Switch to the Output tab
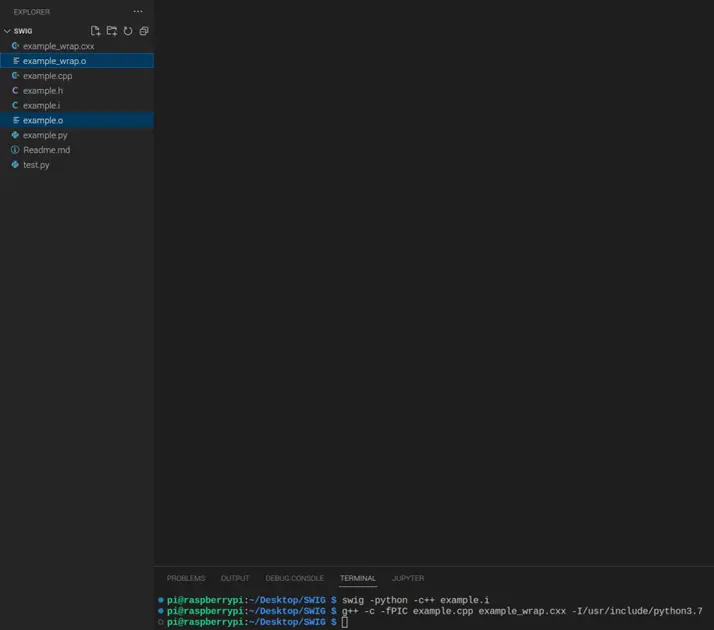This screenshot has height=630, width=714. click(235, 578)
